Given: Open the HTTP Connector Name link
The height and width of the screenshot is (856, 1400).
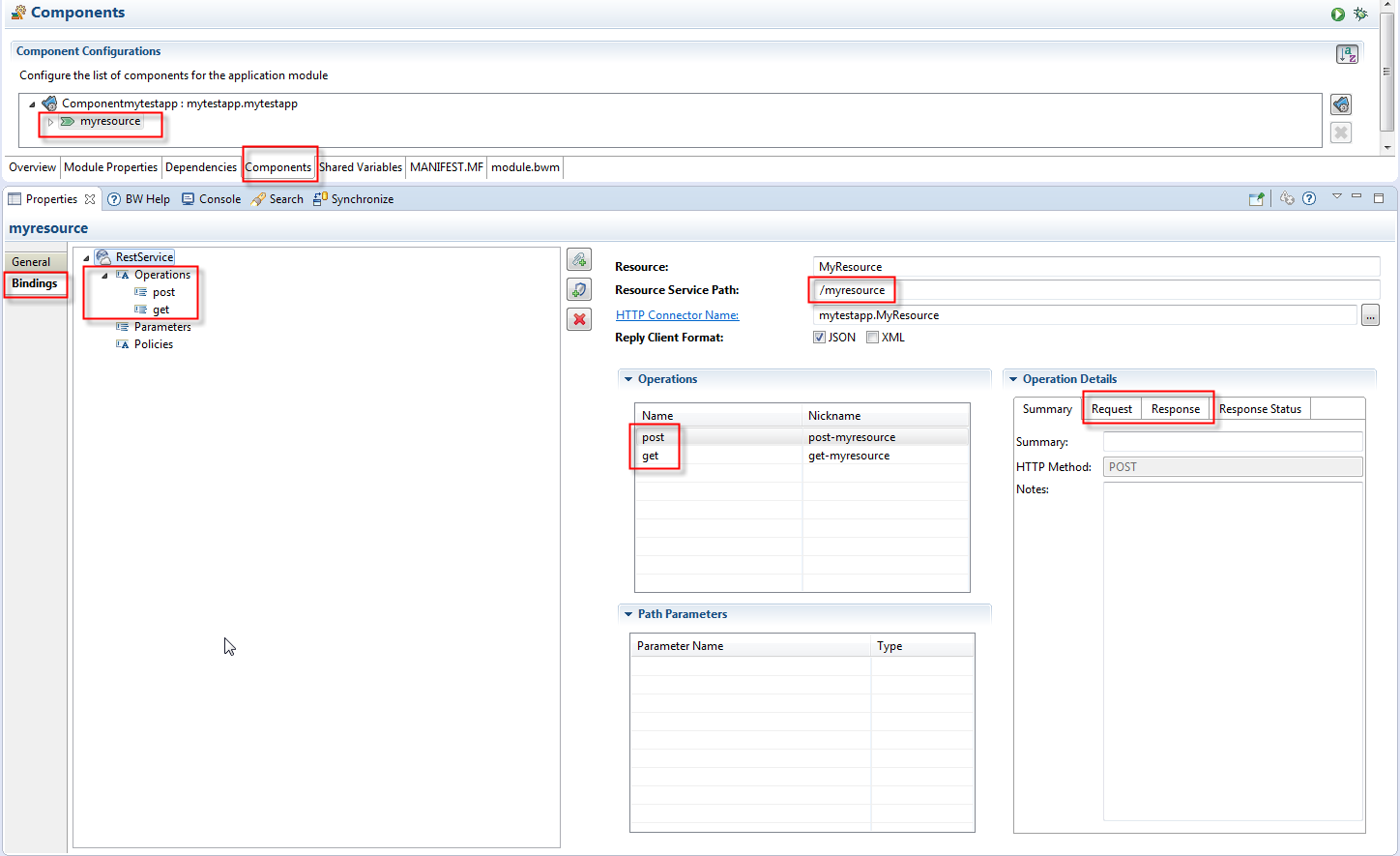Looking at the screenshot, I should [x=677, y=315].
